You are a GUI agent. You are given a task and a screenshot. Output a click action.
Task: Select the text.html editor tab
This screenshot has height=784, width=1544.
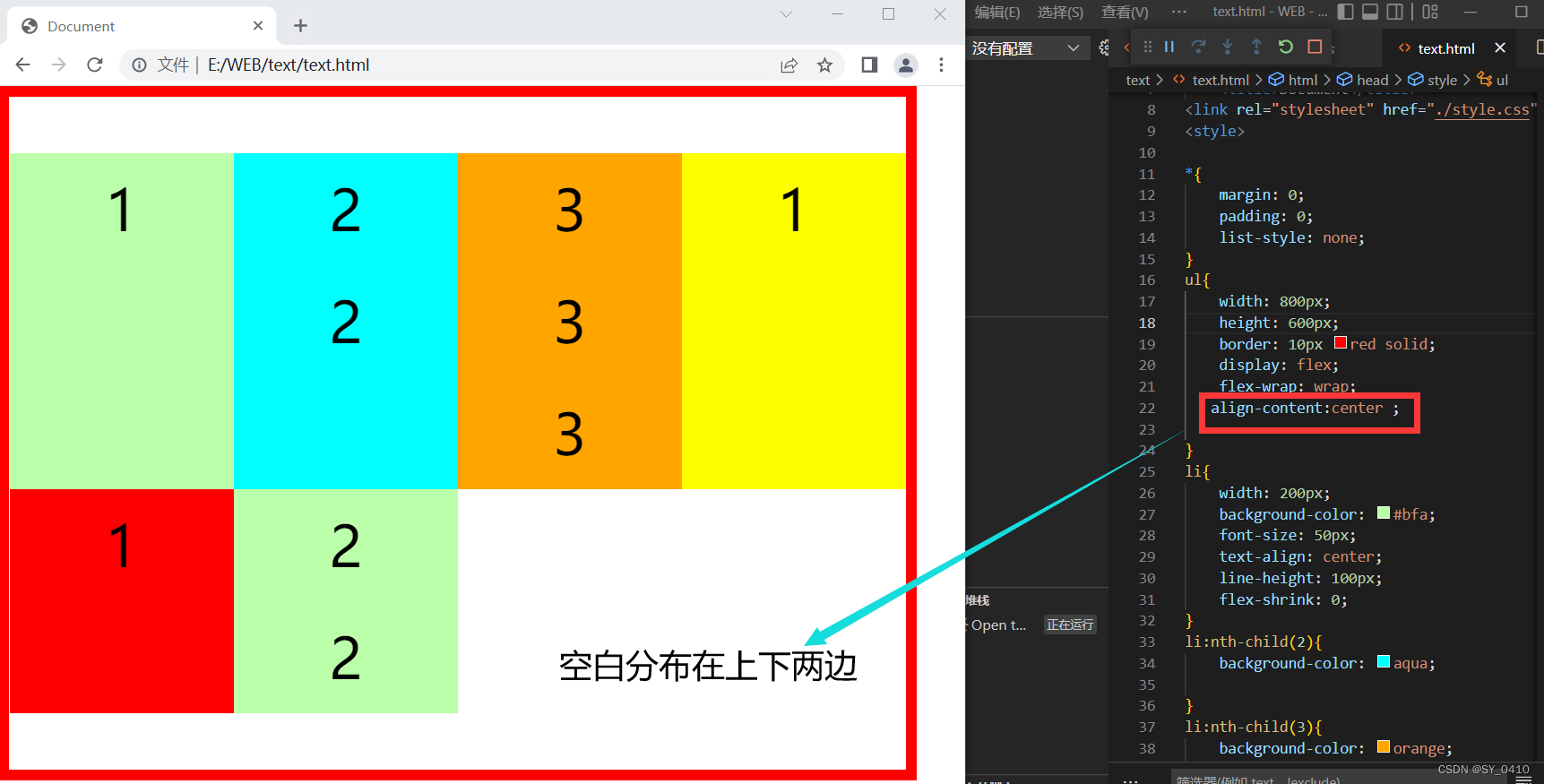[1445, 48]
